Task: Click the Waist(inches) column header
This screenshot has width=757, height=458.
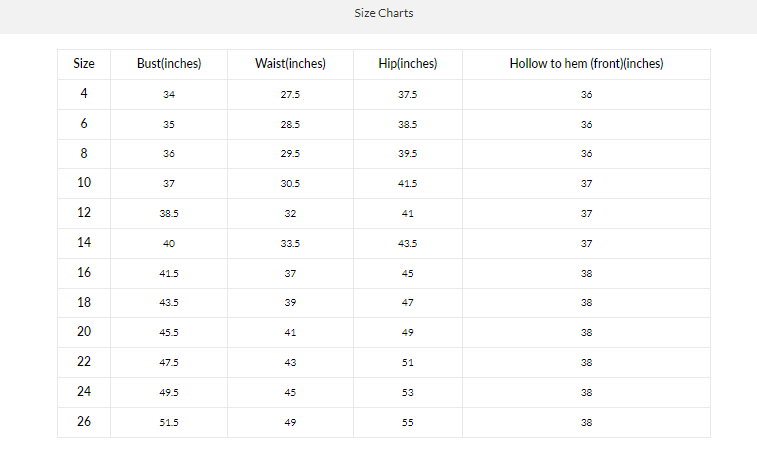Action: tap(291, 64)
